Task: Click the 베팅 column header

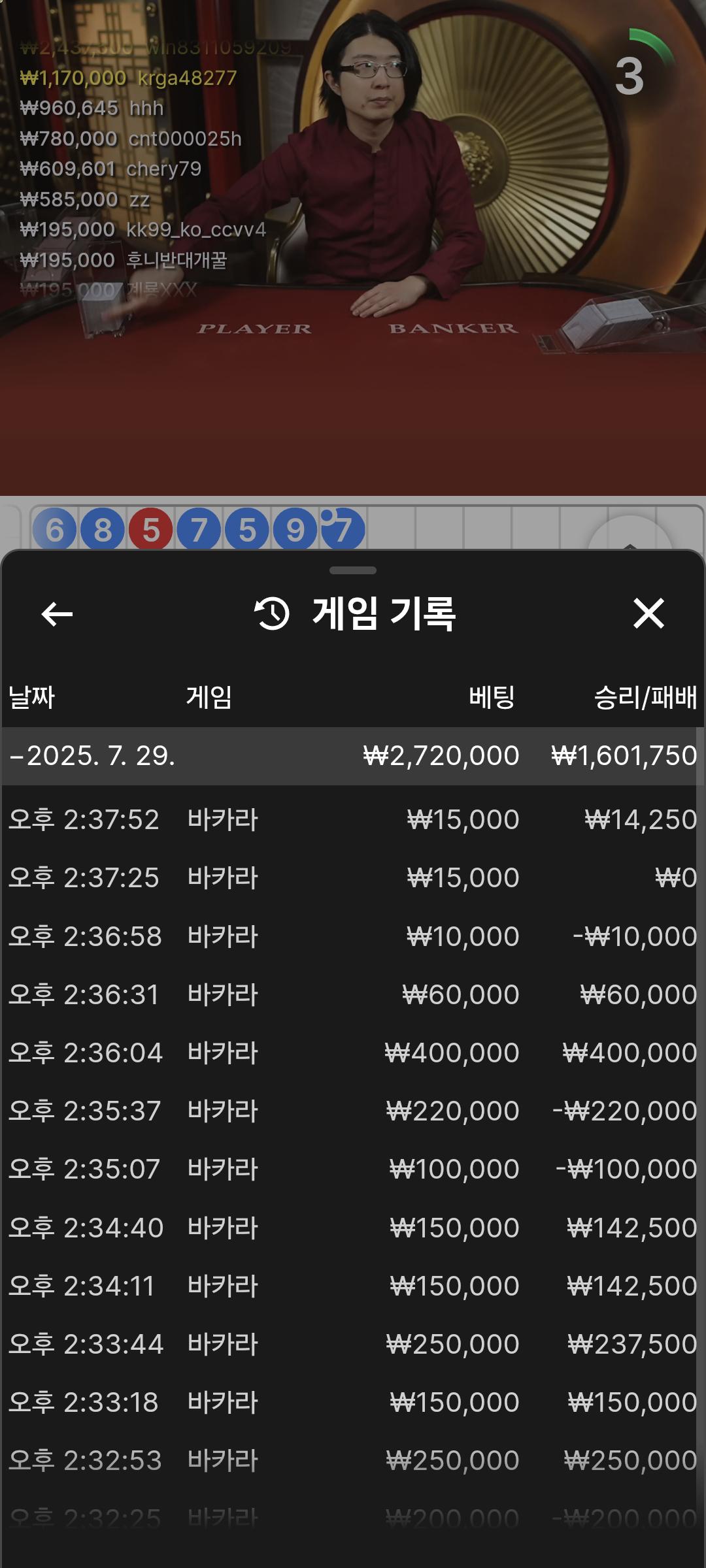Action: [x=492, y=697]
